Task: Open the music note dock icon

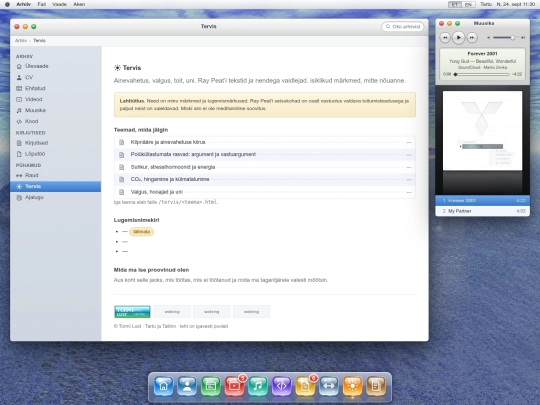Action: coord(258,386)
